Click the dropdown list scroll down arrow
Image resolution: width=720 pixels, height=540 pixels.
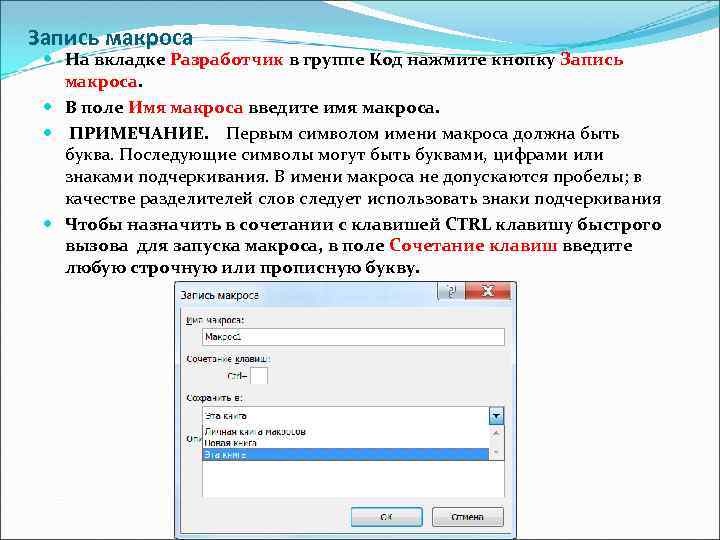click(496, 454)
